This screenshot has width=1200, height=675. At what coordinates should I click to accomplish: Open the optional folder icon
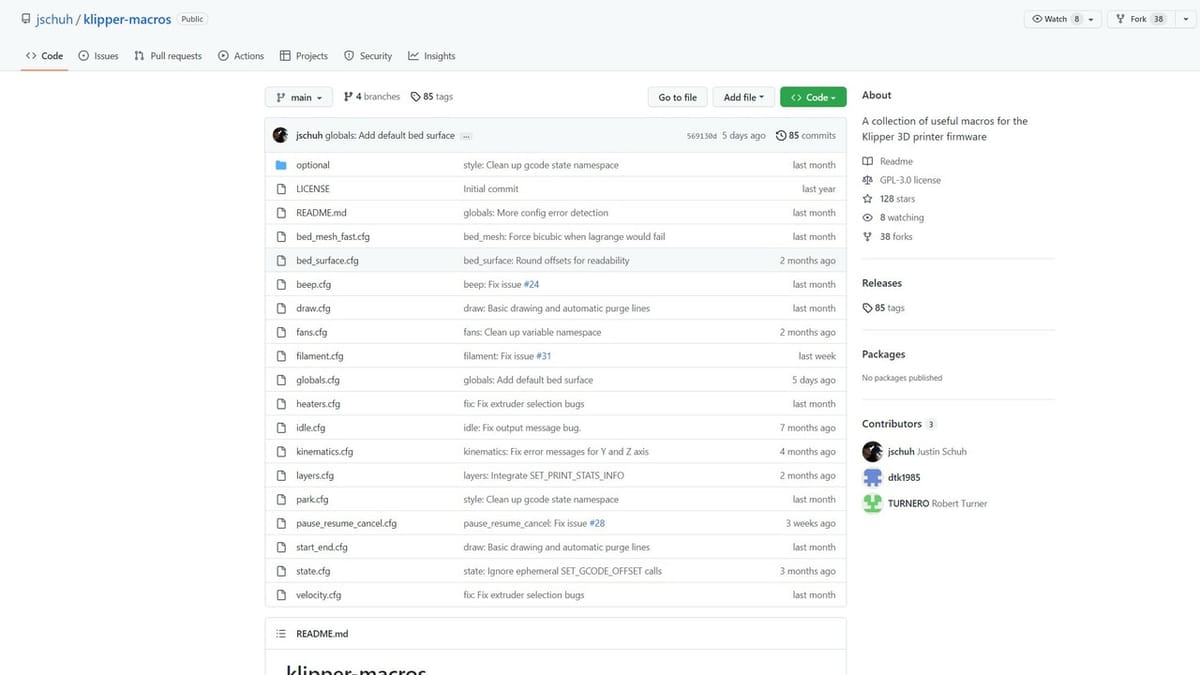[281, 165]
